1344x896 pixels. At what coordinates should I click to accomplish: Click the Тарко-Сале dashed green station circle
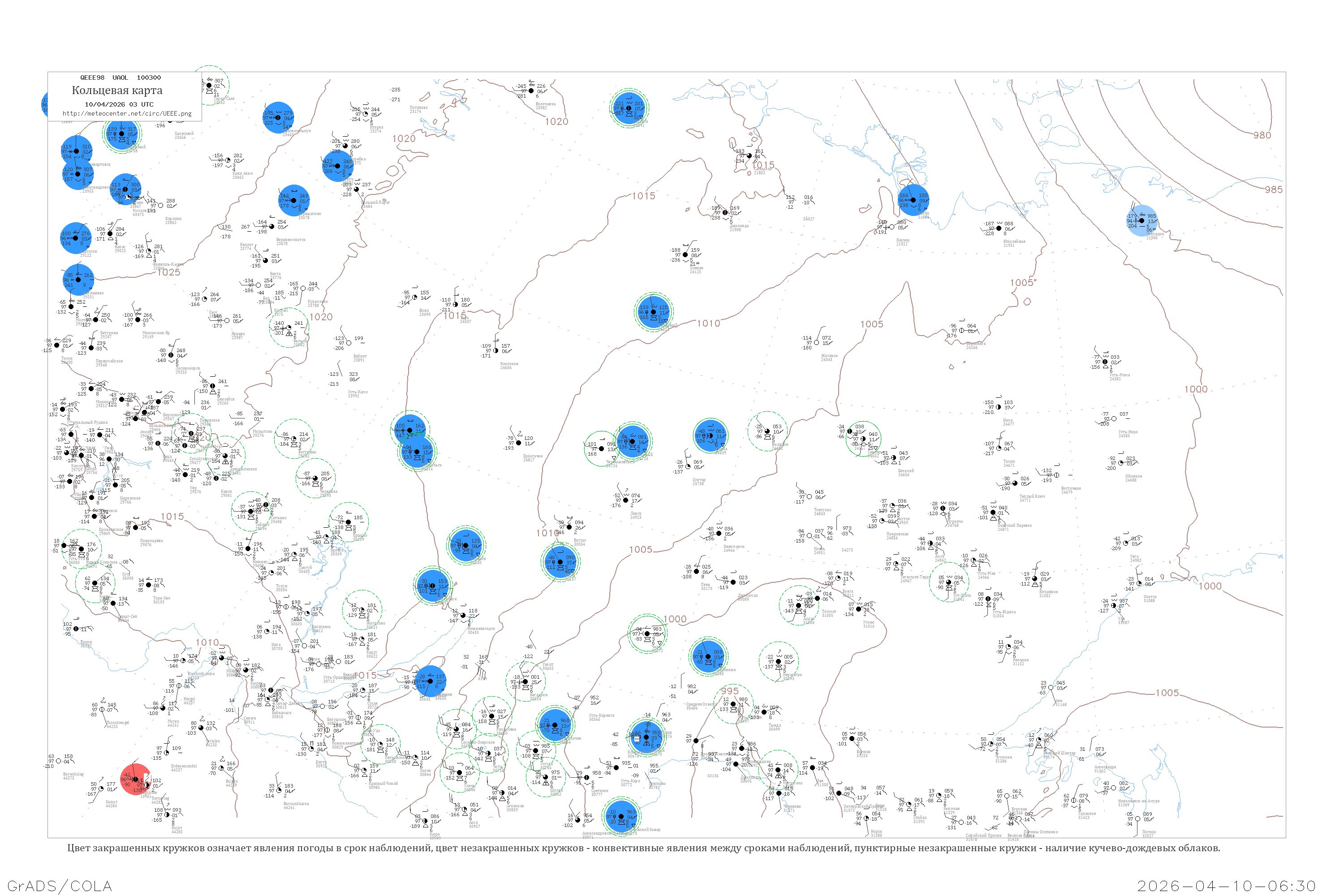click(x=210, y=86)
